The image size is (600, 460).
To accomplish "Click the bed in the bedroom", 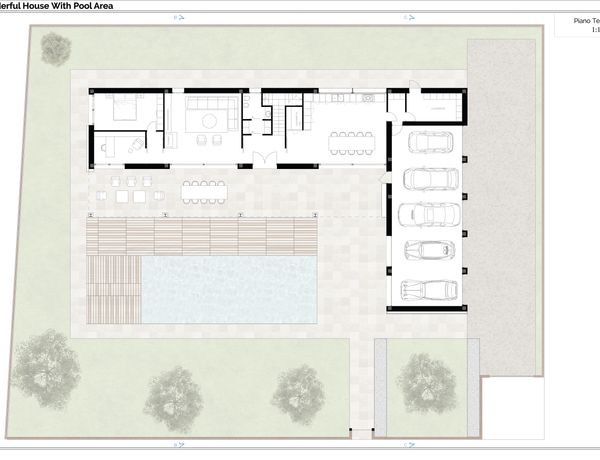I will pyautogui.click(x=124, y=109).
